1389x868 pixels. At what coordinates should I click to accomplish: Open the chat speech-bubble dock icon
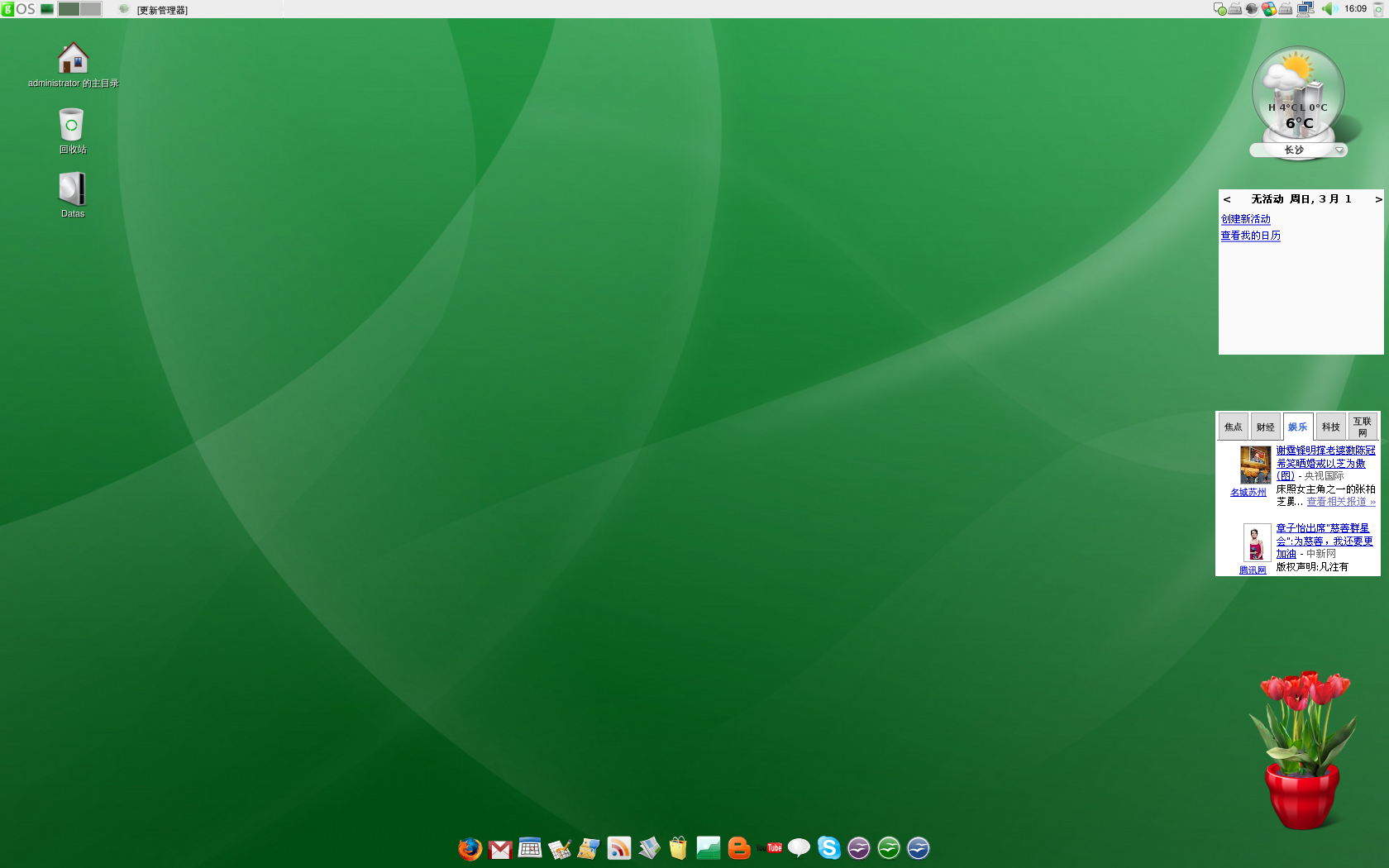click(x=799, y=848)
